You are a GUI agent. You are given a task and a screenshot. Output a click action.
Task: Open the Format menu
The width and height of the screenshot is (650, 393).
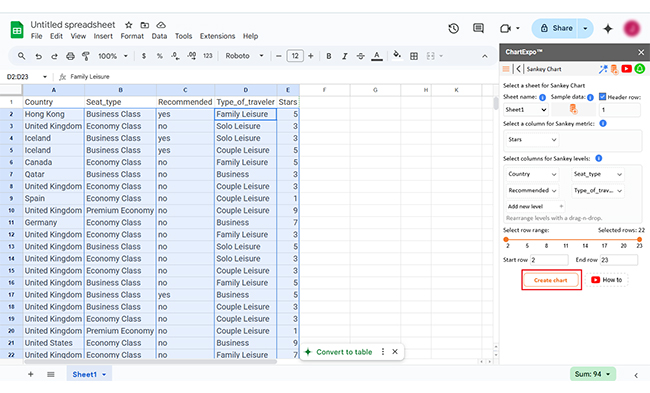click(132, 36)
